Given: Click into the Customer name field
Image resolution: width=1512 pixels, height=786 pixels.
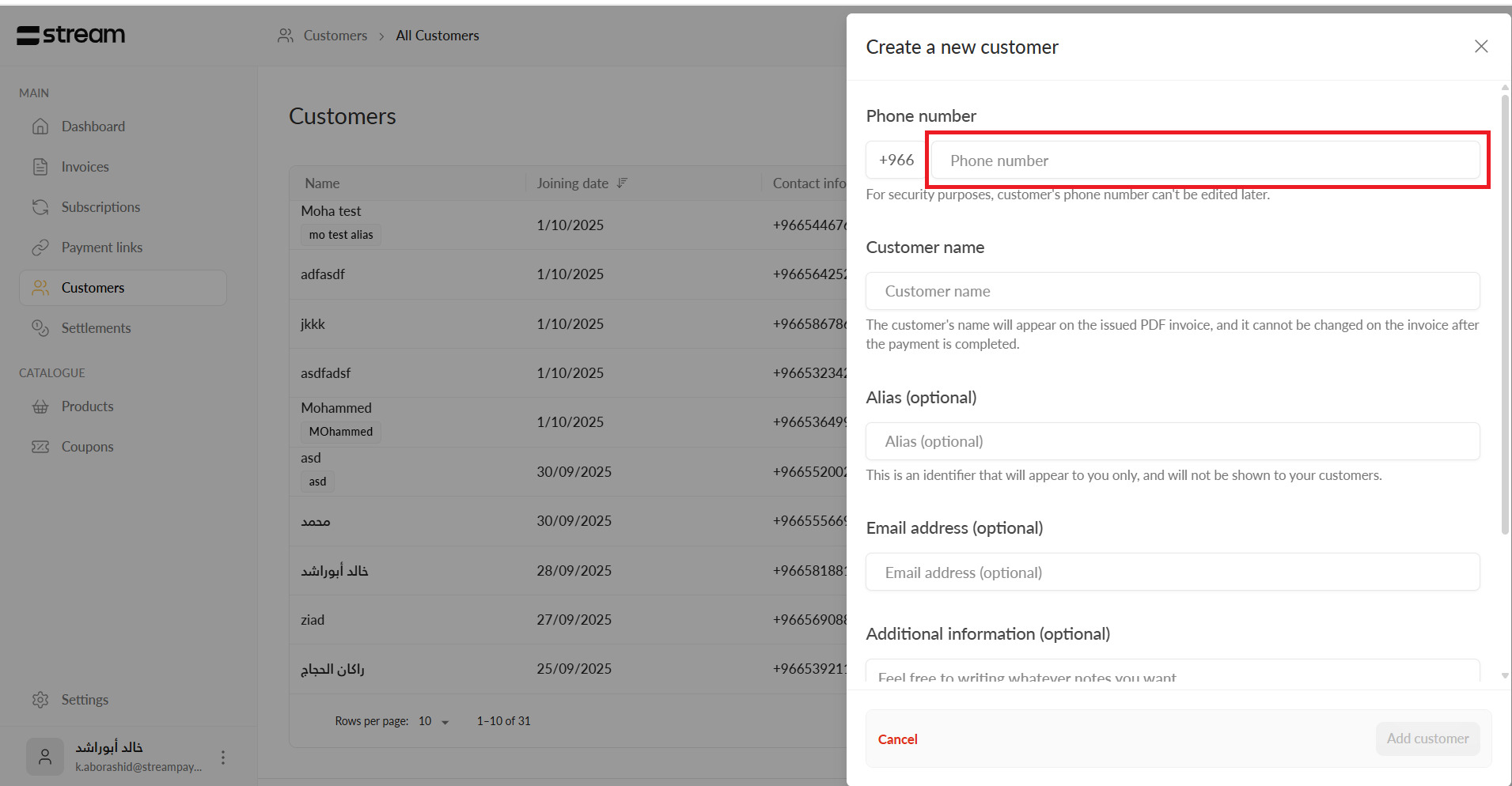Looking at the screenshot, I should click(1172, 291).
